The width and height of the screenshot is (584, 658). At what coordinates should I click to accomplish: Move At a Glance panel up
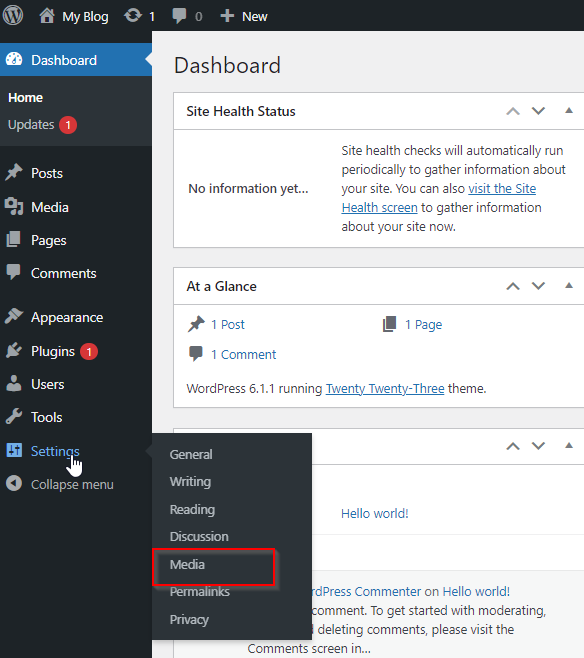(x=513, y=286)
